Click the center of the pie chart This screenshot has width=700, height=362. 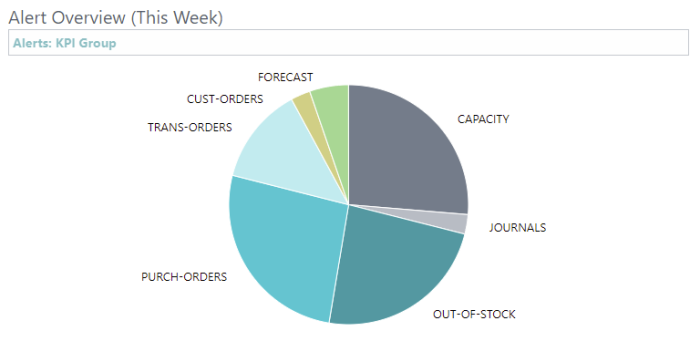[x=349, y=205]
